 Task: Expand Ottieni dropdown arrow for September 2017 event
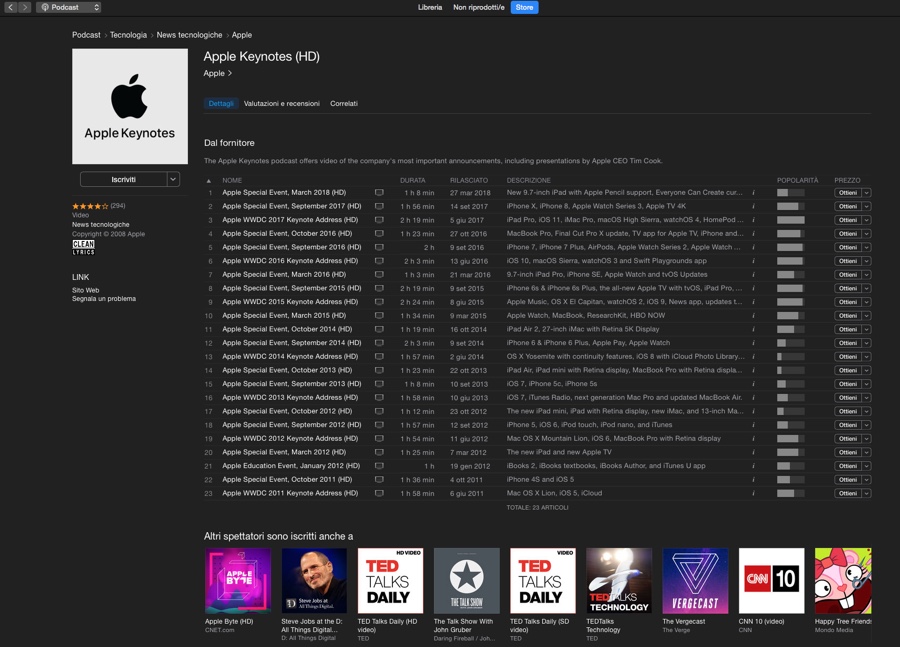pos(867,207)
